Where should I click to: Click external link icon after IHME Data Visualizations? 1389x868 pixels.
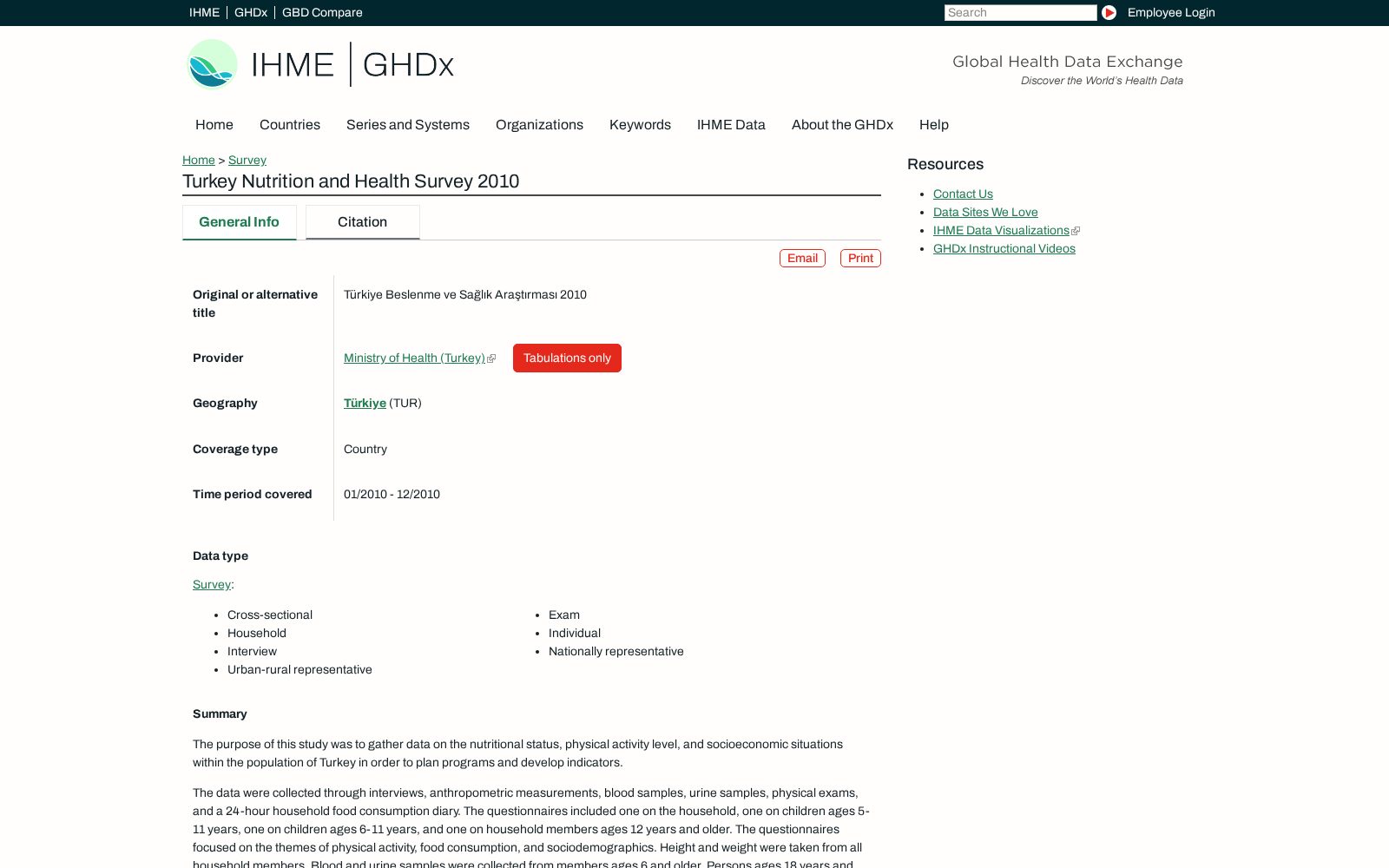pos(1076,231)
